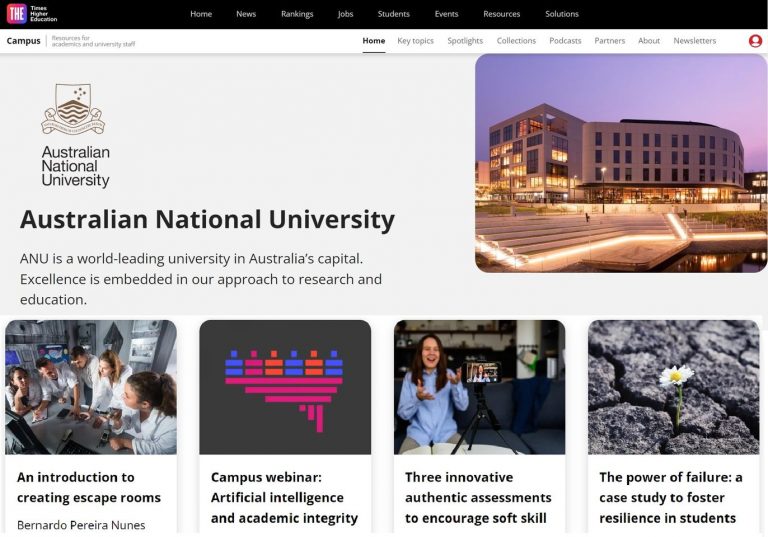The height and width of the screenshot is (537, 768).
Task: Open 'Campus webinar: Artificial intelligence' article link
Action: [x=284, y=497]
